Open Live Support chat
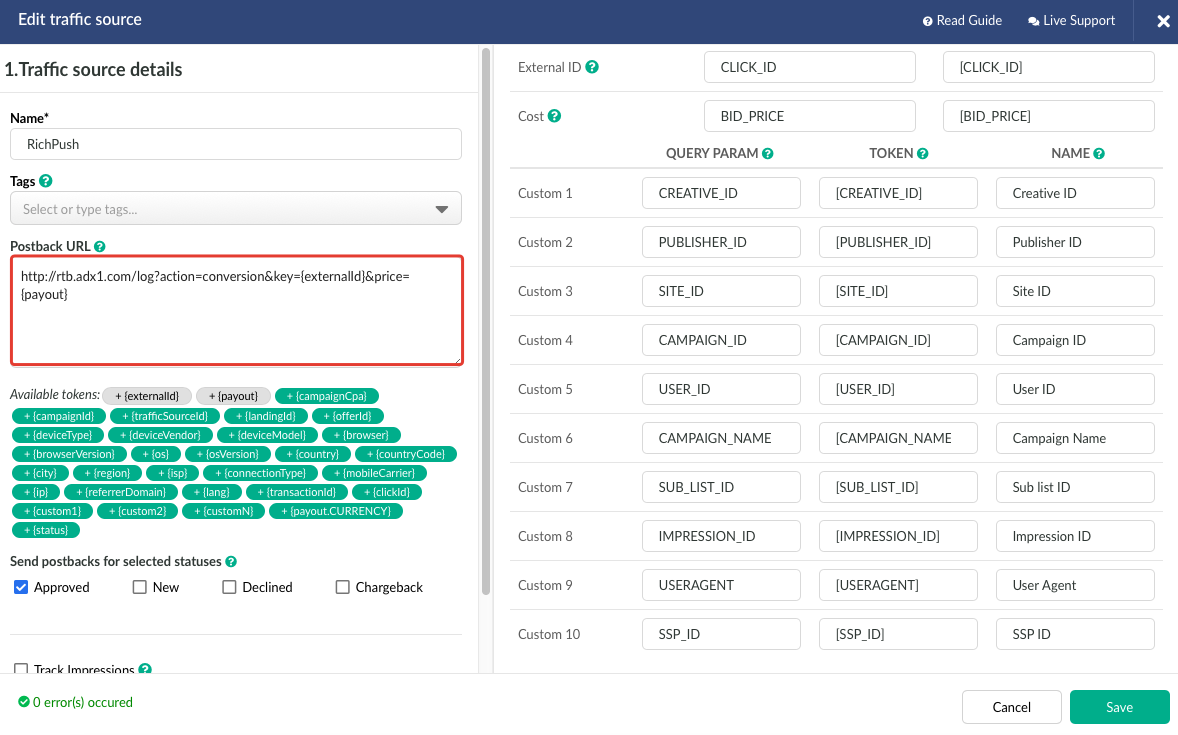Image resolution: width=1178 pixels, height=735 pixels. (x=1071, y=21)
